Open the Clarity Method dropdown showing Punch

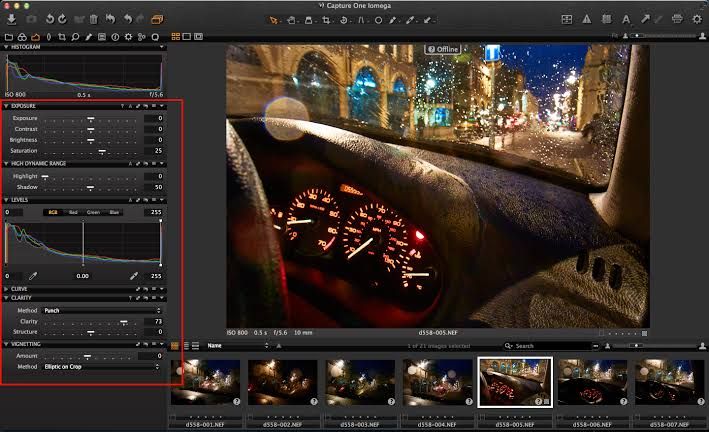click(100, 310)
